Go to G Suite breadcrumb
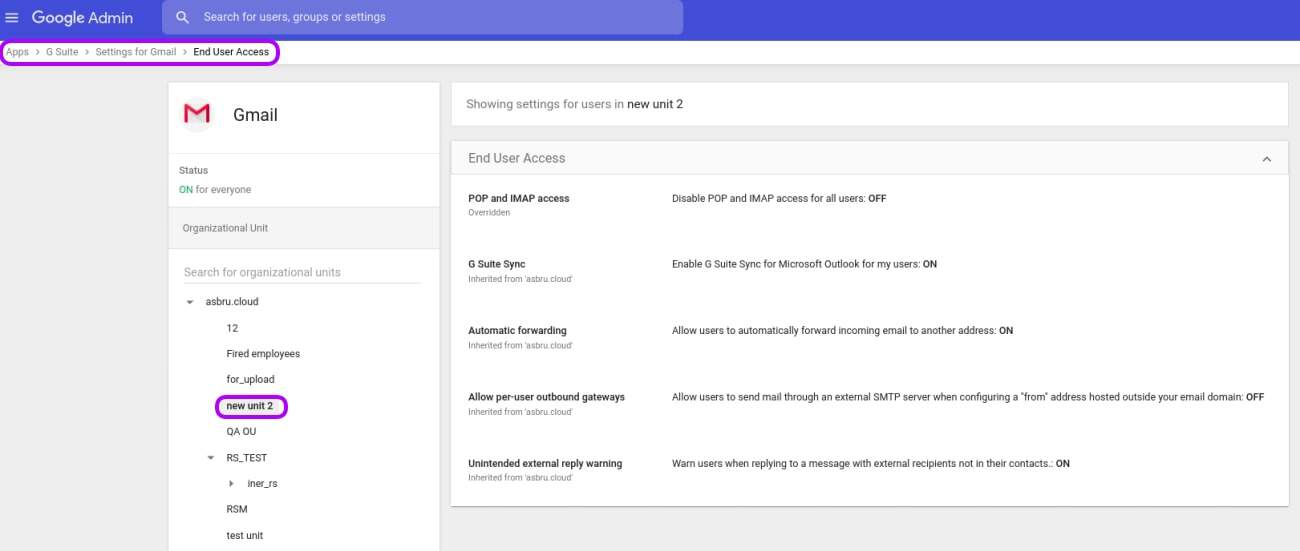The height and width of the screenshot is (551, 1300). [x=62, y=52]
